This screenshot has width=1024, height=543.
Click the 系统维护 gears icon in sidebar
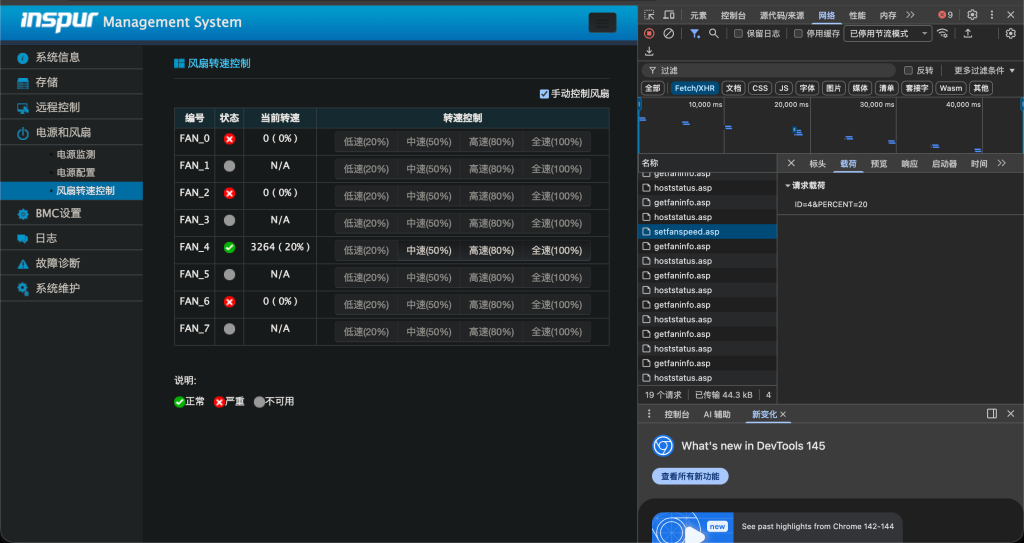pos(23,289)
